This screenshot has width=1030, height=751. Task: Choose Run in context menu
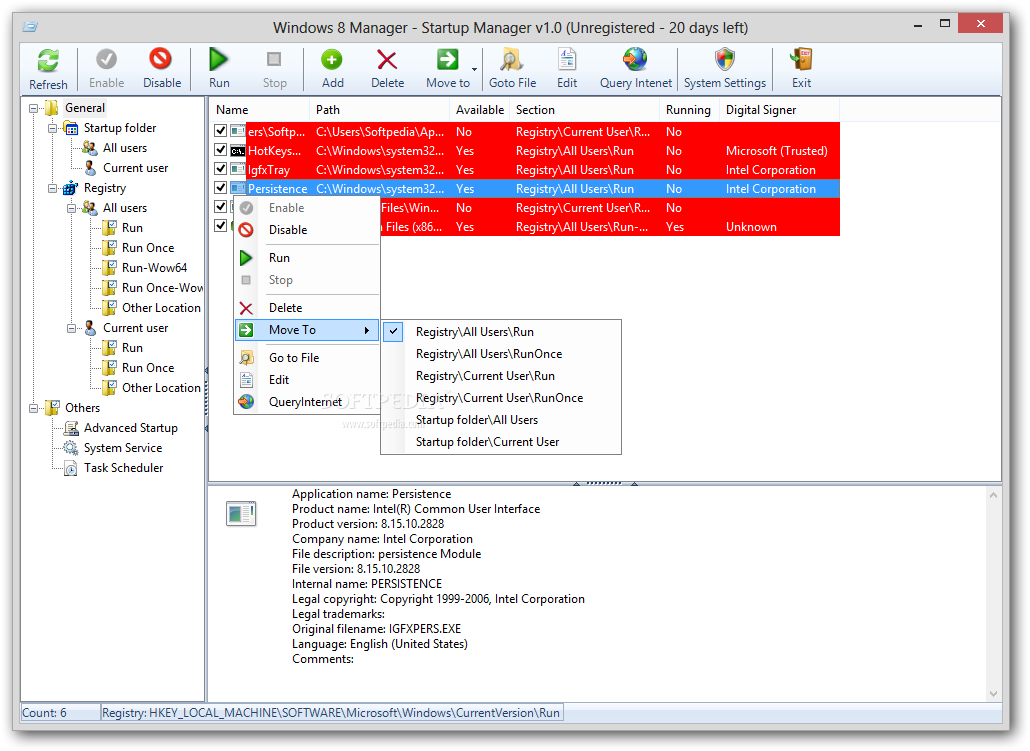point(307,258)
